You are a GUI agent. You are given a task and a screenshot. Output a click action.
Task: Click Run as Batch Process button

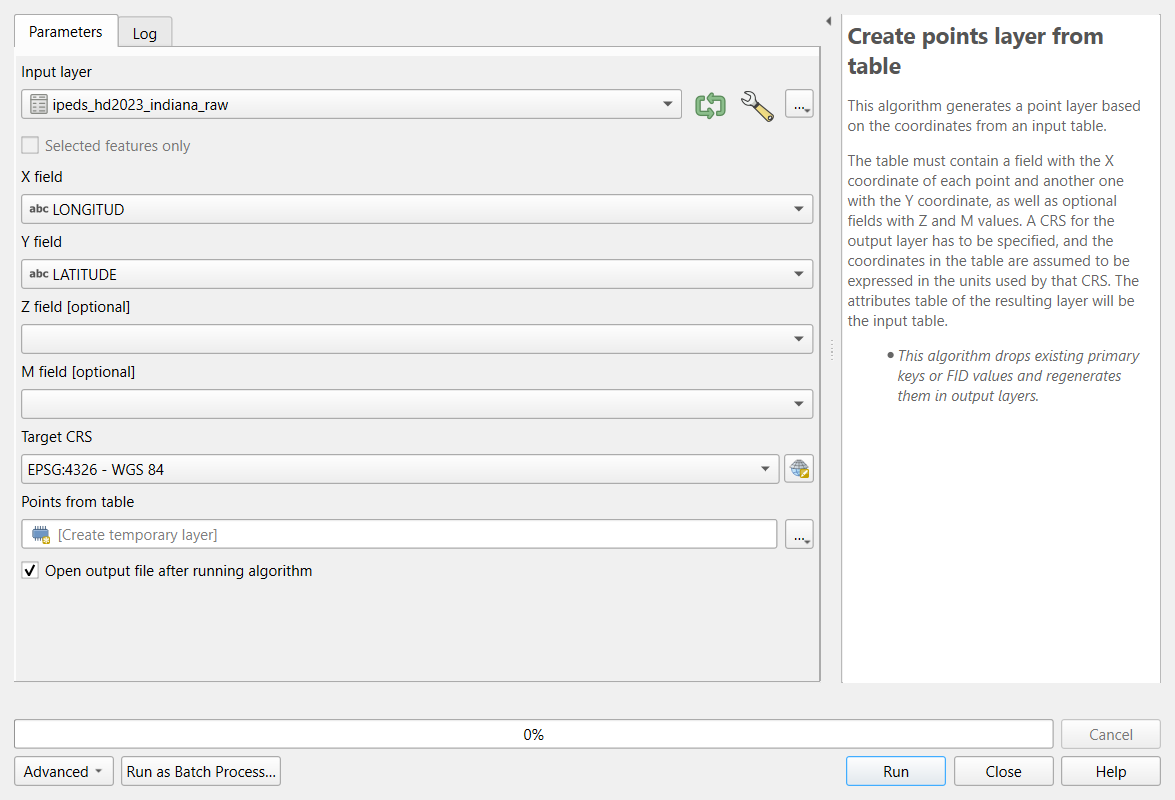201,772
